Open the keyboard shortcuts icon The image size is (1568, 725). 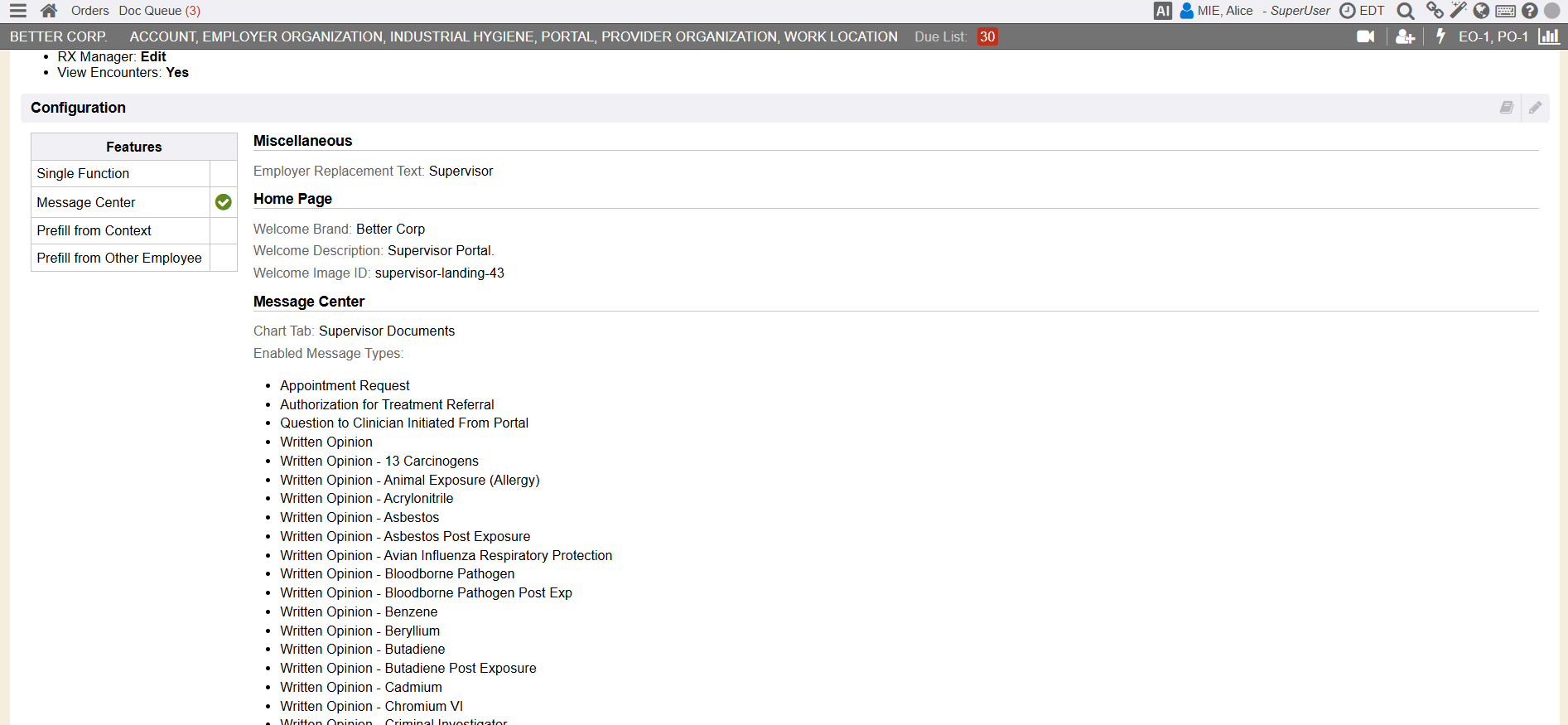point(1505,11)
